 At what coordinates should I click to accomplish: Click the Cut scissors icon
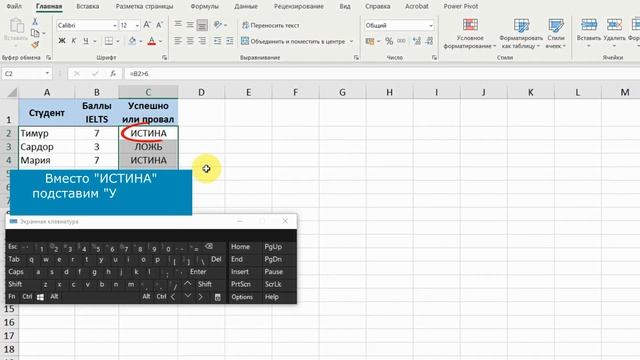(x=35, y=22)
